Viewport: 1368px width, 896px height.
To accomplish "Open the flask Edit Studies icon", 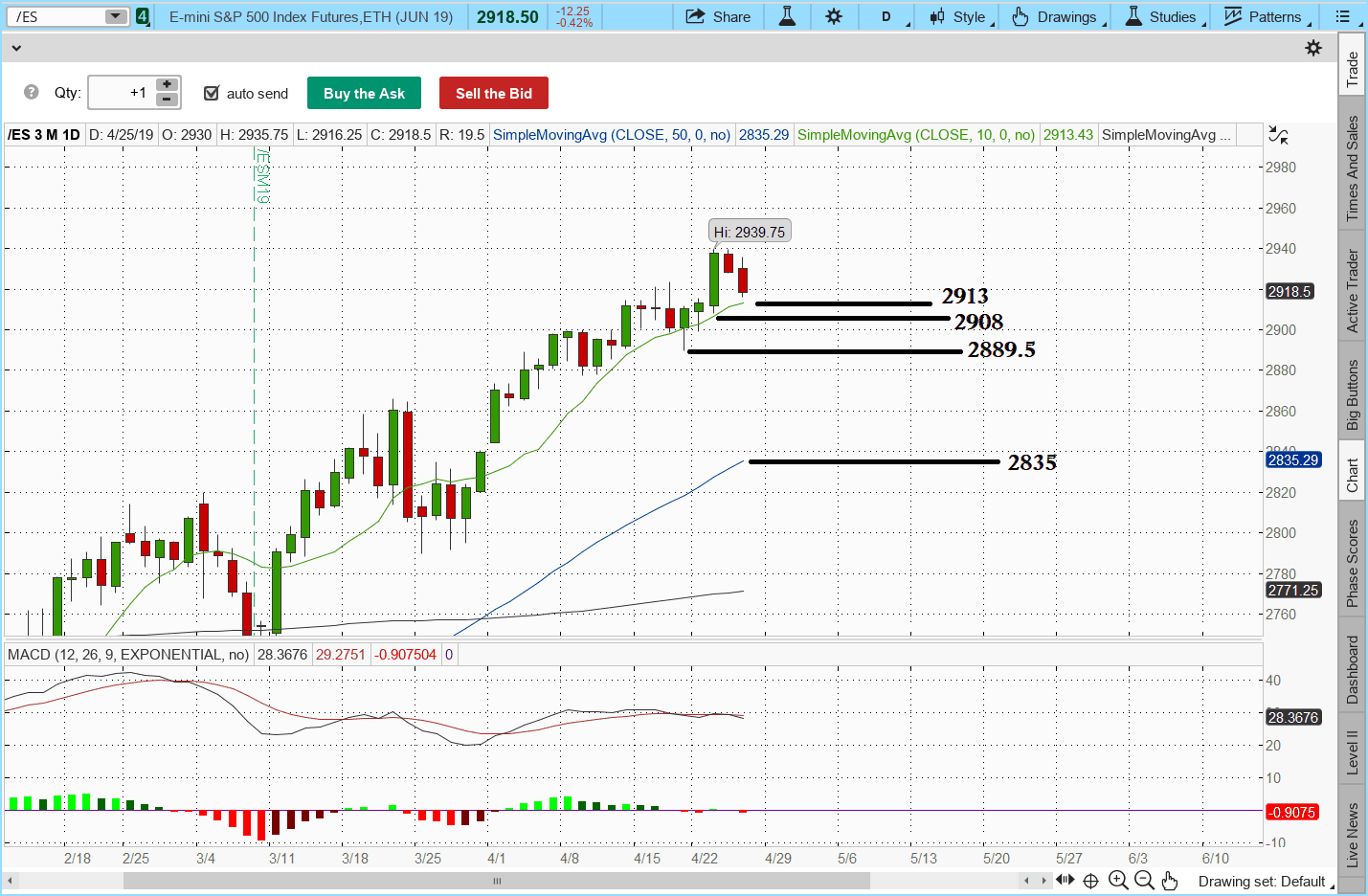I will (787, 16).
